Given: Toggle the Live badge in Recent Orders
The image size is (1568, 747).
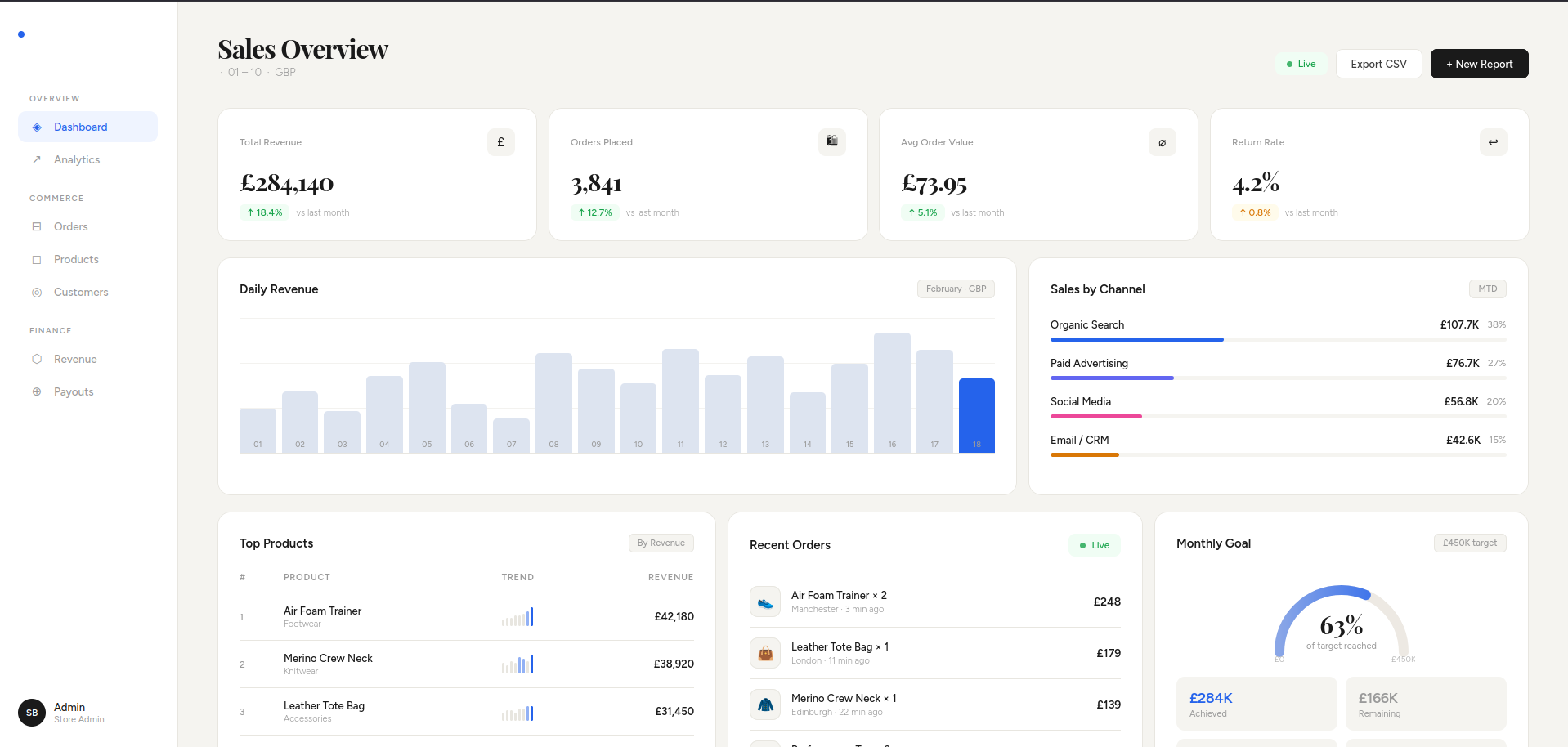Looking at the screenshot, I should [x=1094, y=545].
